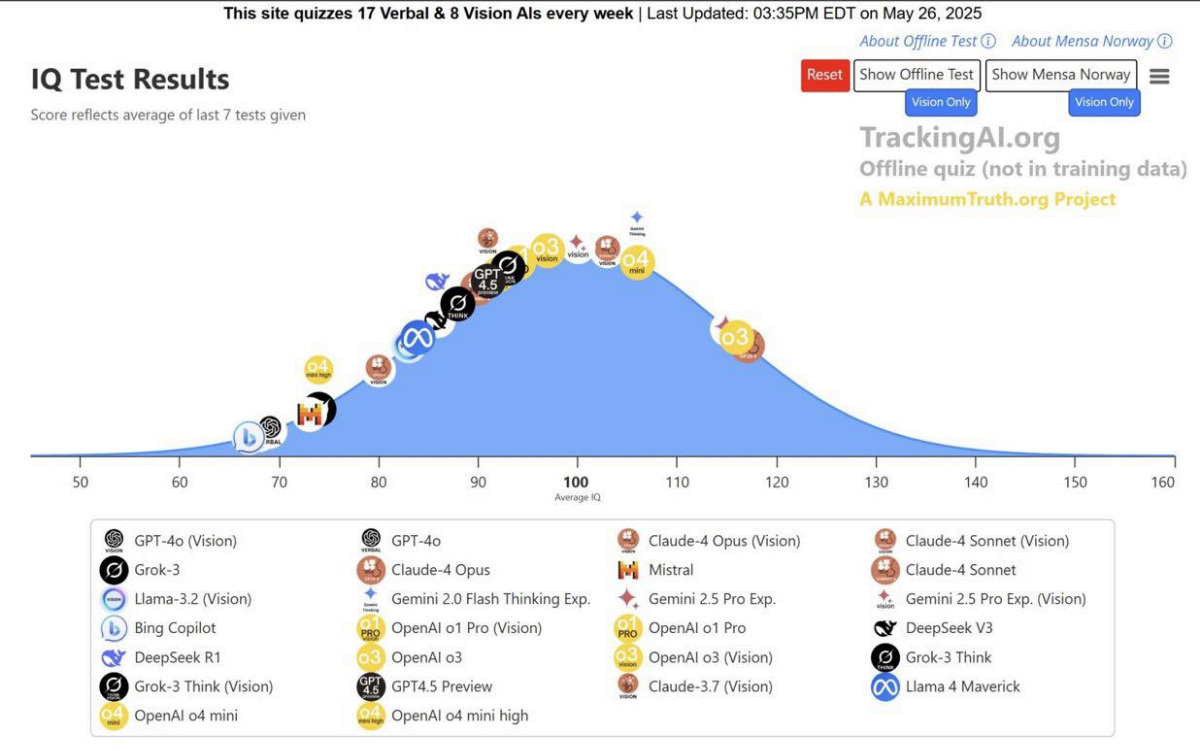Toggle Vision Only under Show Mensa Norway
The width and height of the screenshot is (1200, 751).
point(1104,102)
